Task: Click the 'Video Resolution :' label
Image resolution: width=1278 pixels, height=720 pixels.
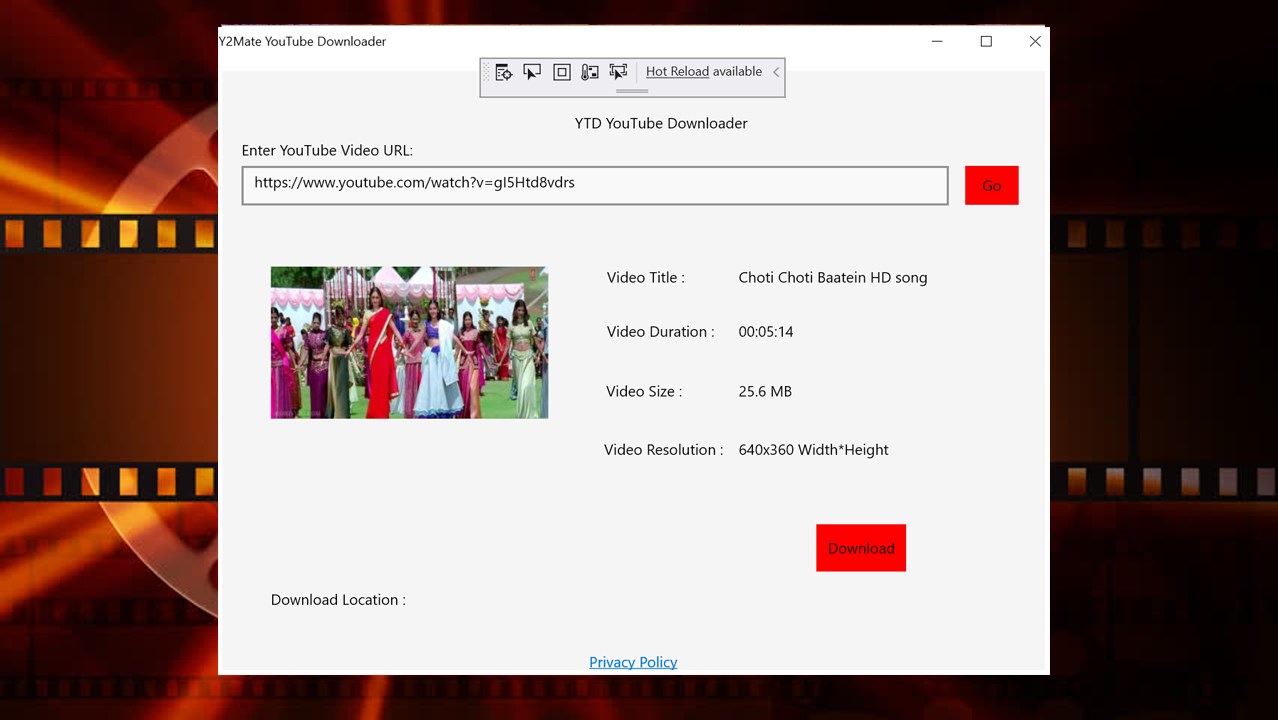Action: point(664,450)
